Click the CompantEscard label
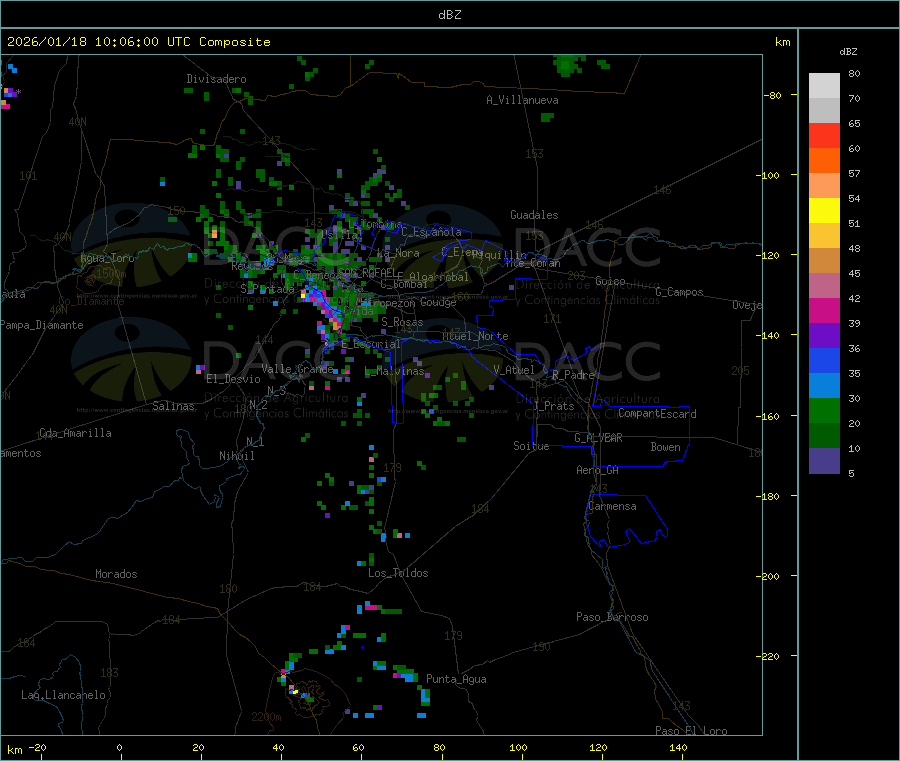900x761 pixels. coord(657,413)
